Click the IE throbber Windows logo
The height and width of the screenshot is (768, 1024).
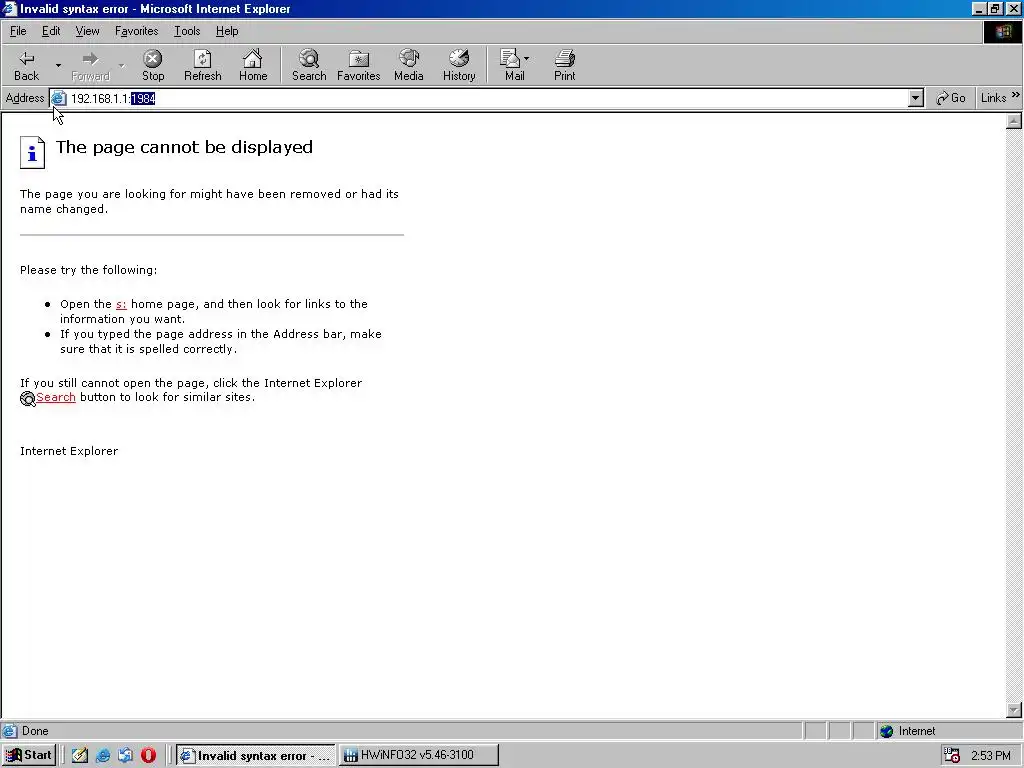point(1002,32)
